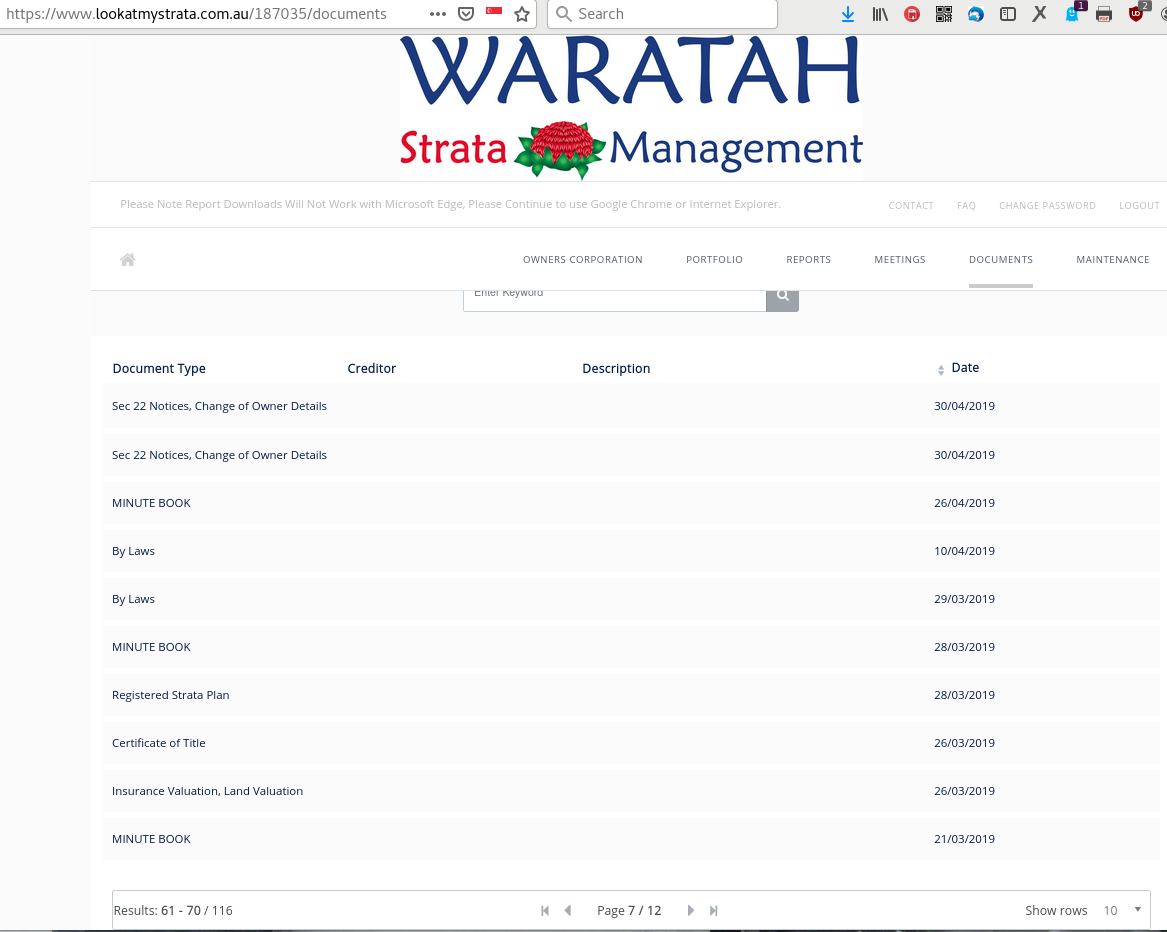Viewport: 1167px width, 932px height.
Task: Select the Documents menu tab
Action: 1001,260
